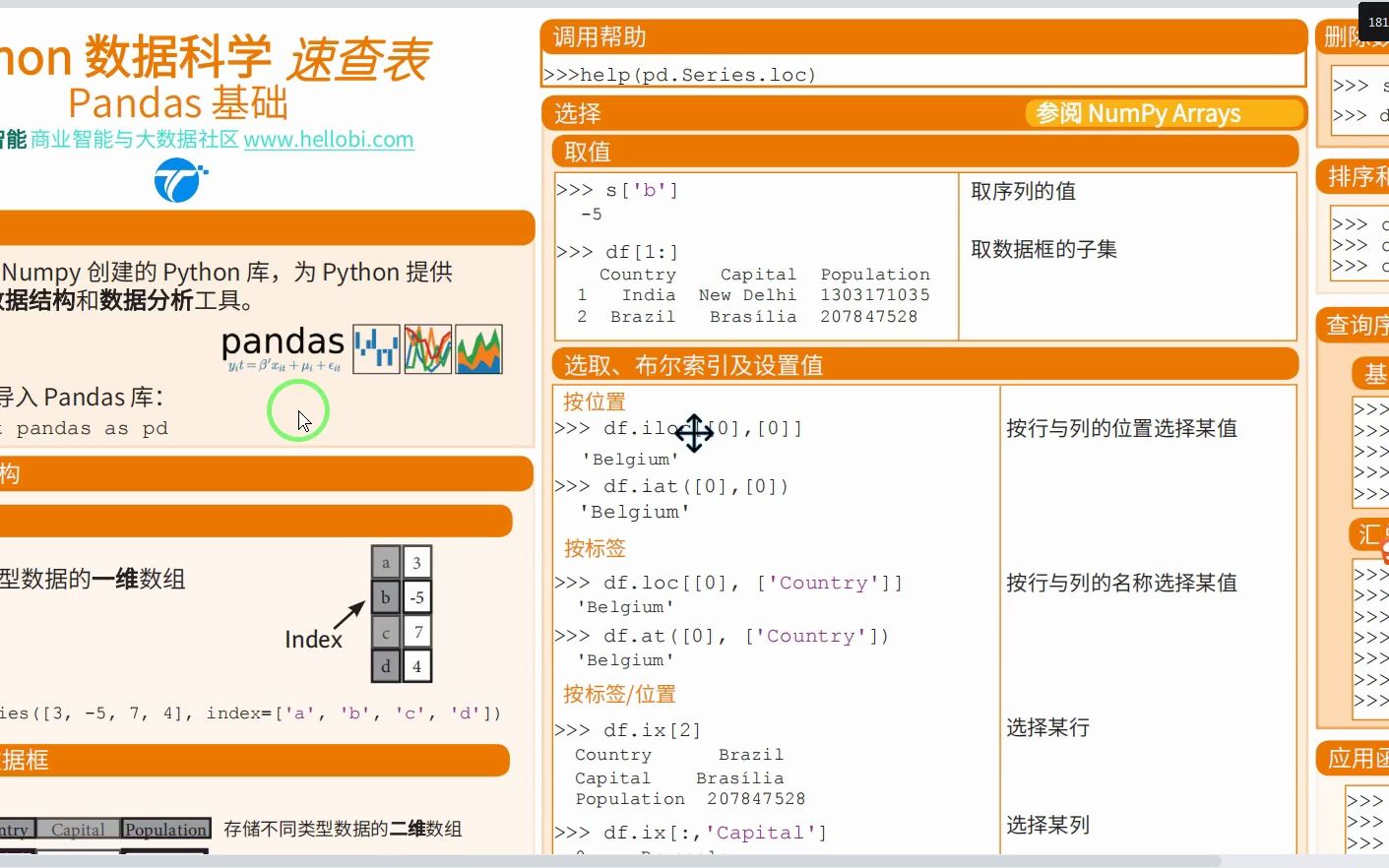This screenshot has height=868, width=1389.
Task: Click the green-orange area chart icon
Action: (x=479, y=349)
